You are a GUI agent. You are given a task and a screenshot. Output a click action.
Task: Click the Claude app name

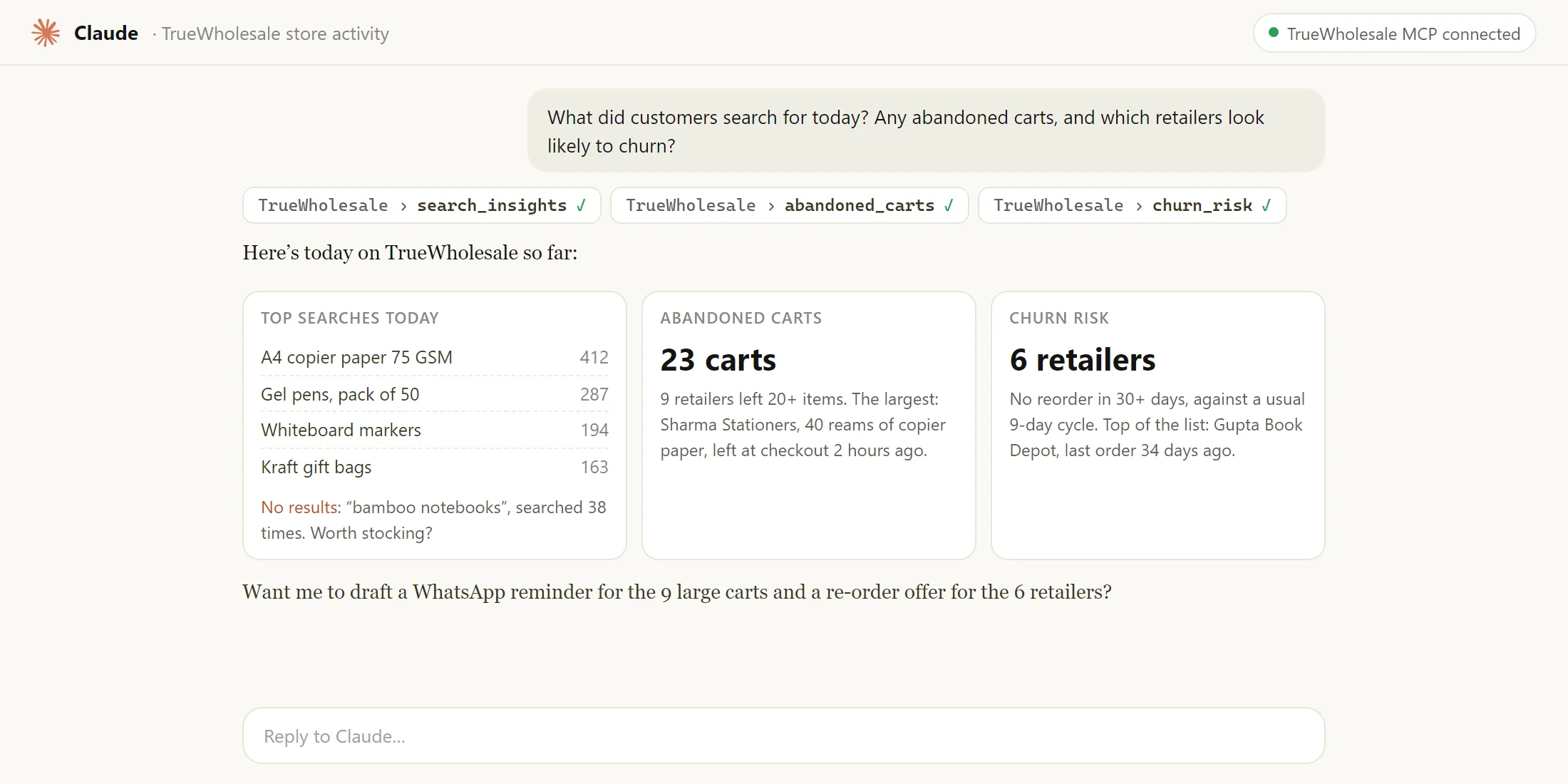106,33
